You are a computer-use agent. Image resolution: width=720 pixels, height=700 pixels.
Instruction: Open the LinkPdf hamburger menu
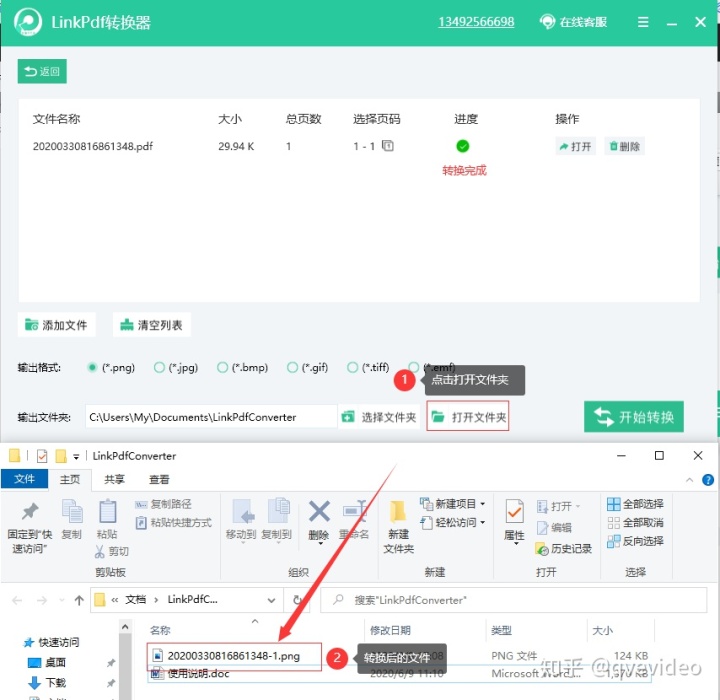point(643,22)
